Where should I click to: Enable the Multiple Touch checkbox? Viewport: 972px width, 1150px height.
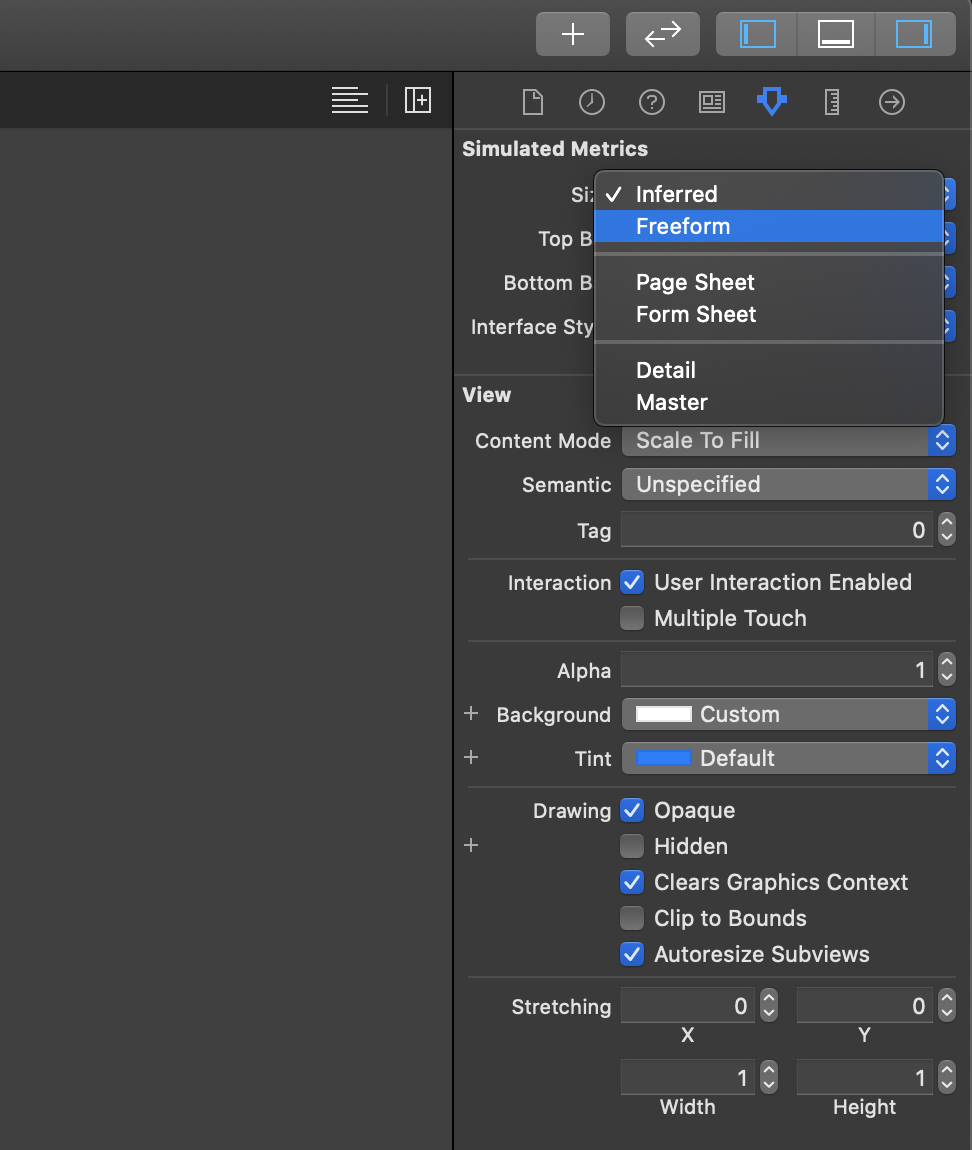point(632,618)
